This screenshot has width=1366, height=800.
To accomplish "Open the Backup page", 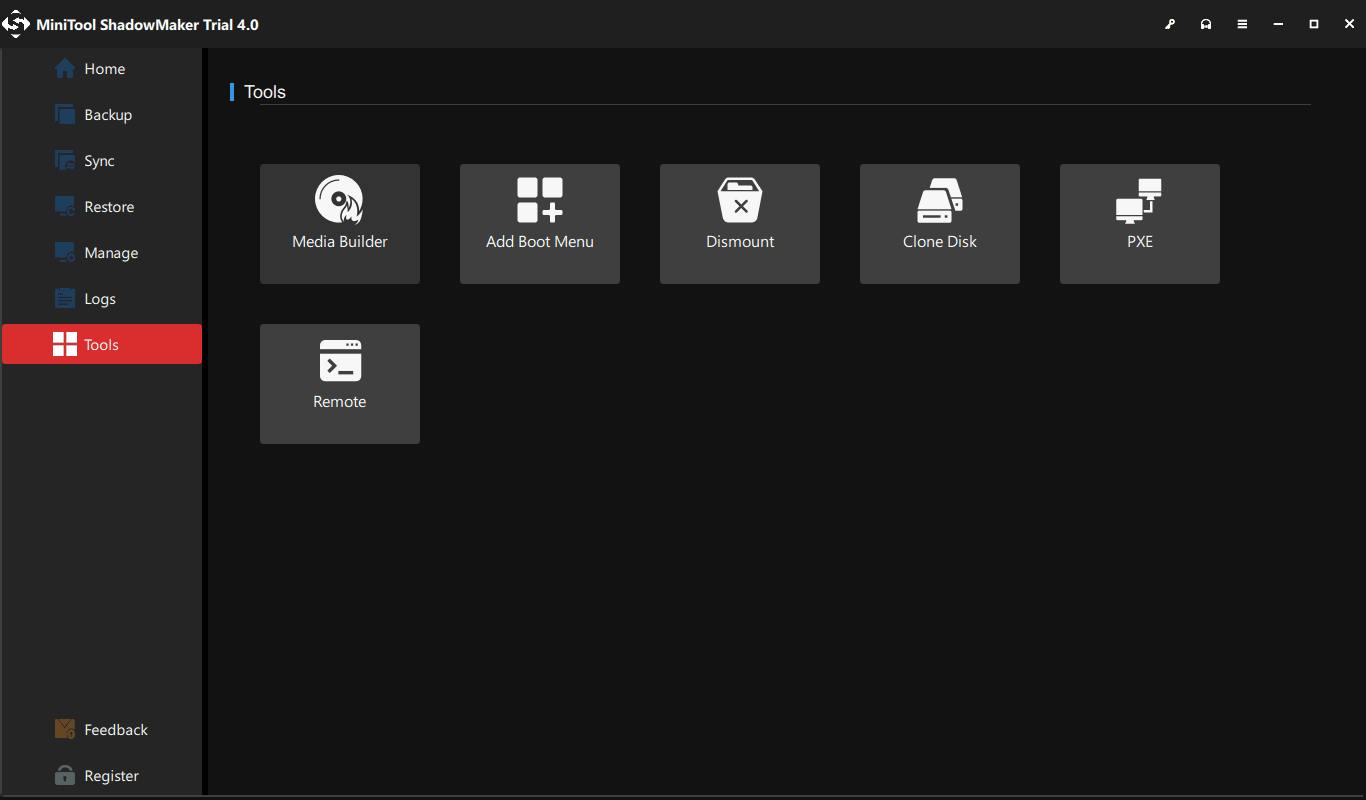I will tap(102, 115).
